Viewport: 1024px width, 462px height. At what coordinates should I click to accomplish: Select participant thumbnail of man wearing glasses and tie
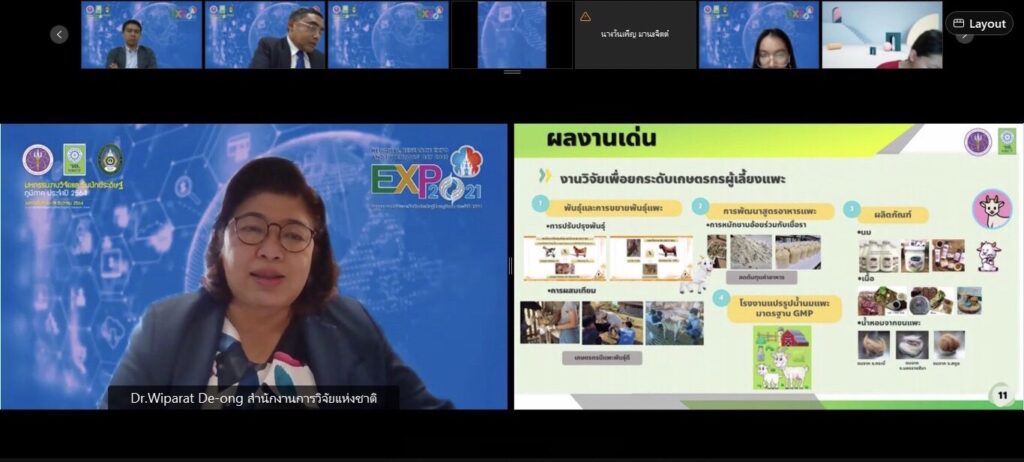point(264,35)
